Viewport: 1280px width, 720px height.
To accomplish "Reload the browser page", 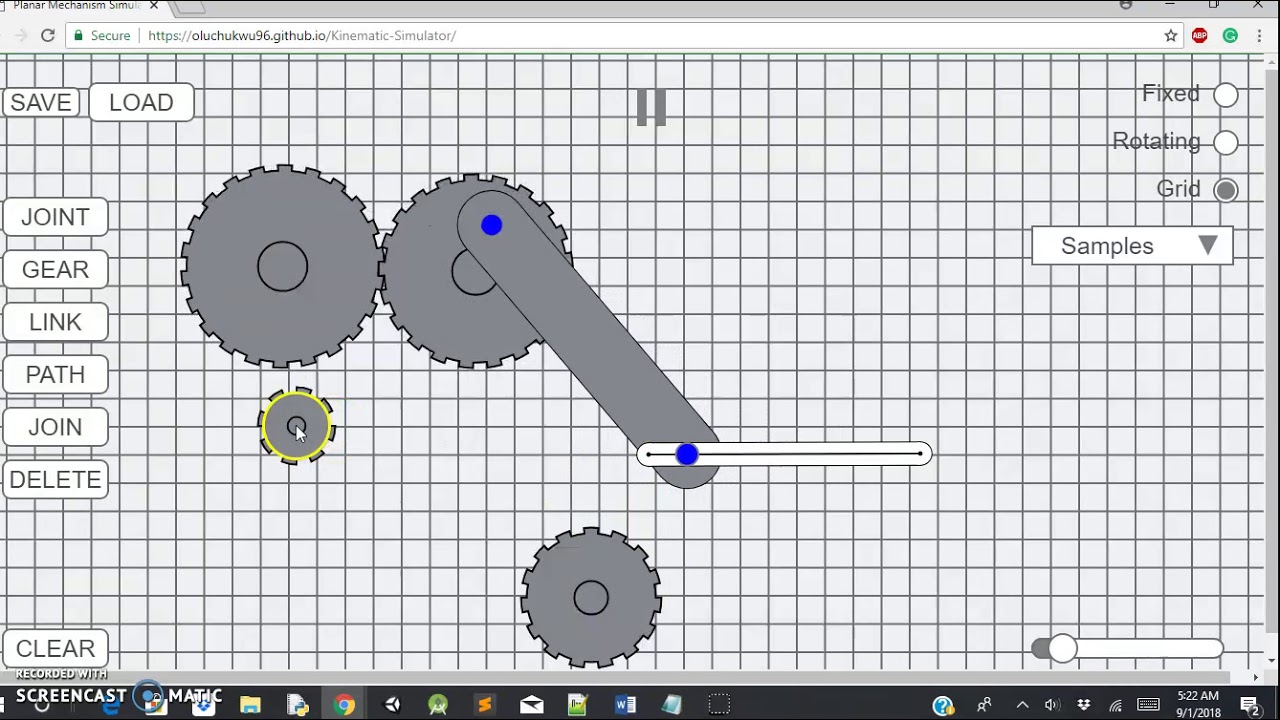I will 47,35.
